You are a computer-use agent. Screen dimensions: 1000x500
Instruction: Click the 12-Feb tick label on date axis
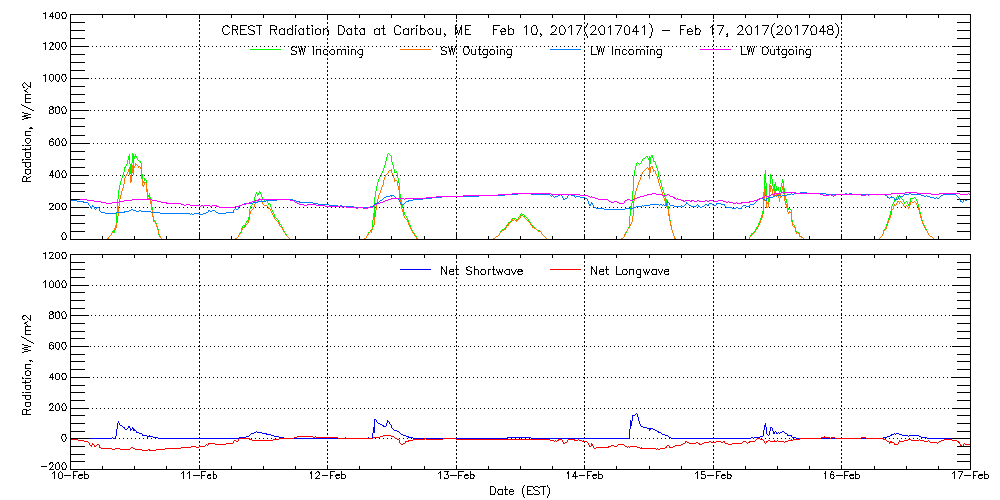point(328,478)
